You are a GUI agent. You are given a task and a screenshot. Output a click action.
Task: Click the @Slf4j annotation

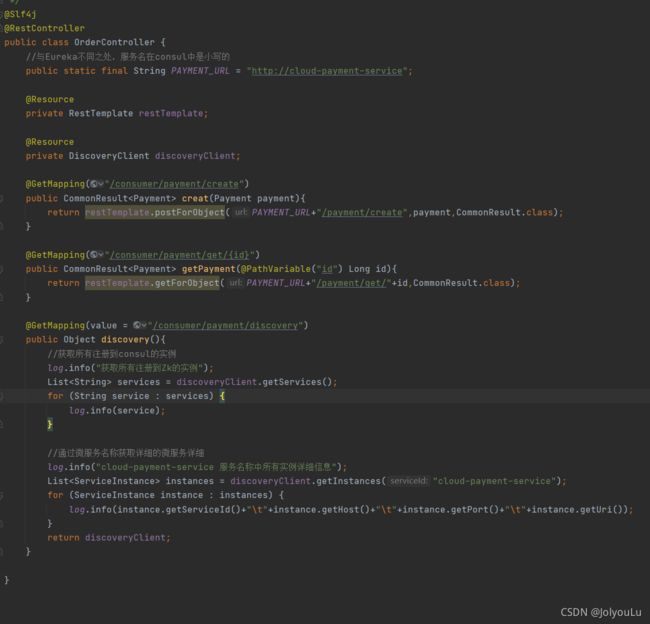pos(20,14)
